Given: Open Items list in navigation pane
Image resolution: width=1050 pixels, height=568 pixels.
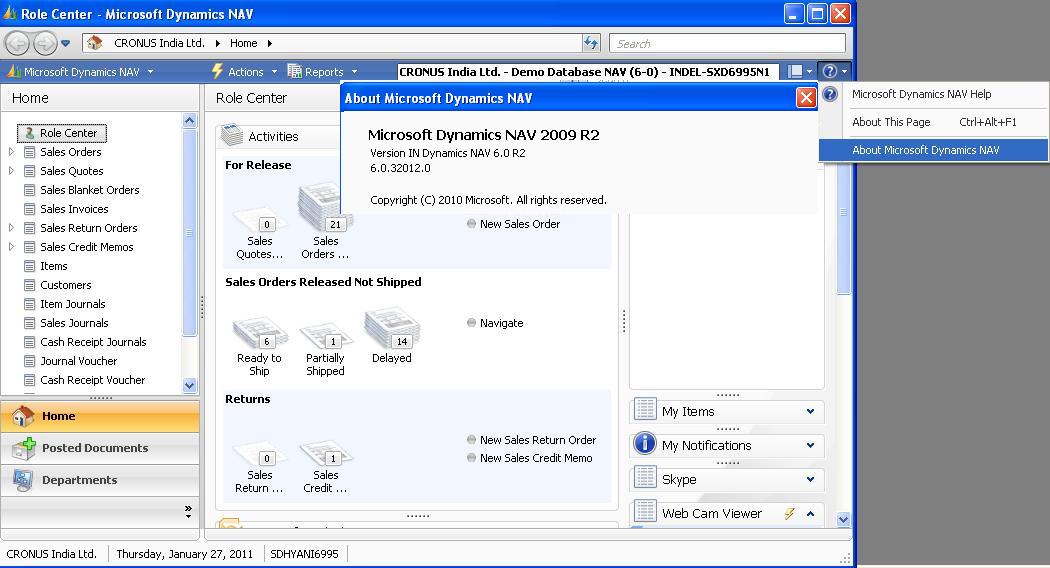Looking at the screenshot, I should pos(54,266).
